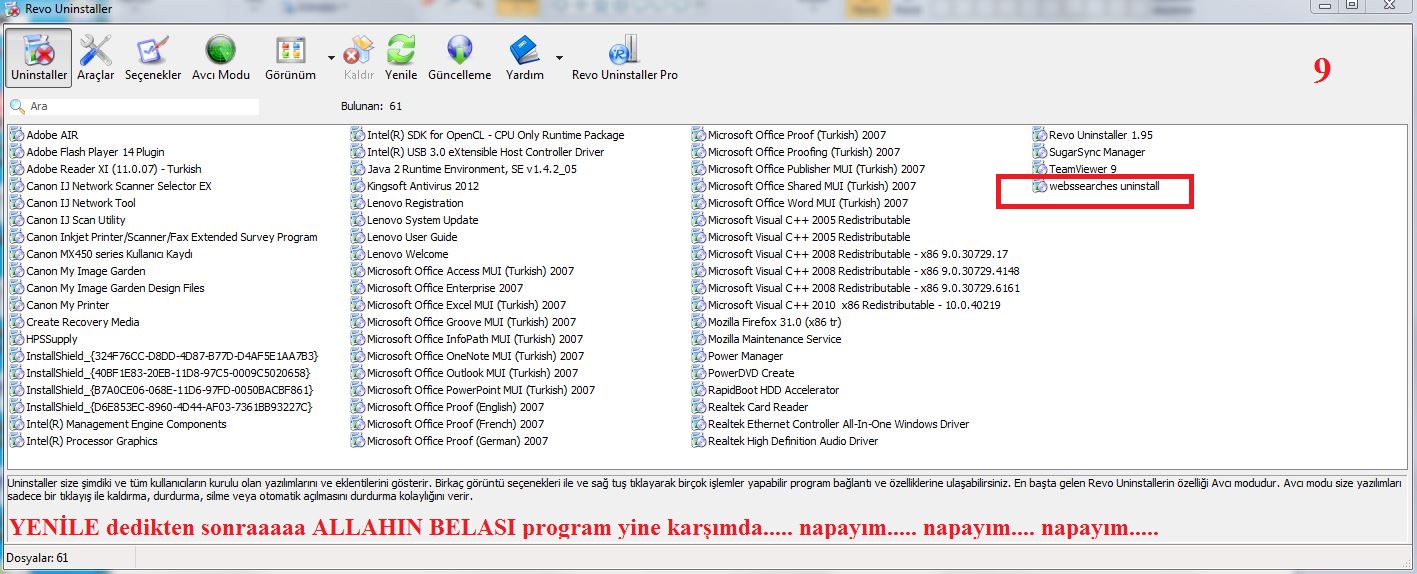Click the Görünüm view icon
Image resolution: width=1417 pixels, height=574 pixels.
pos(290,57)
